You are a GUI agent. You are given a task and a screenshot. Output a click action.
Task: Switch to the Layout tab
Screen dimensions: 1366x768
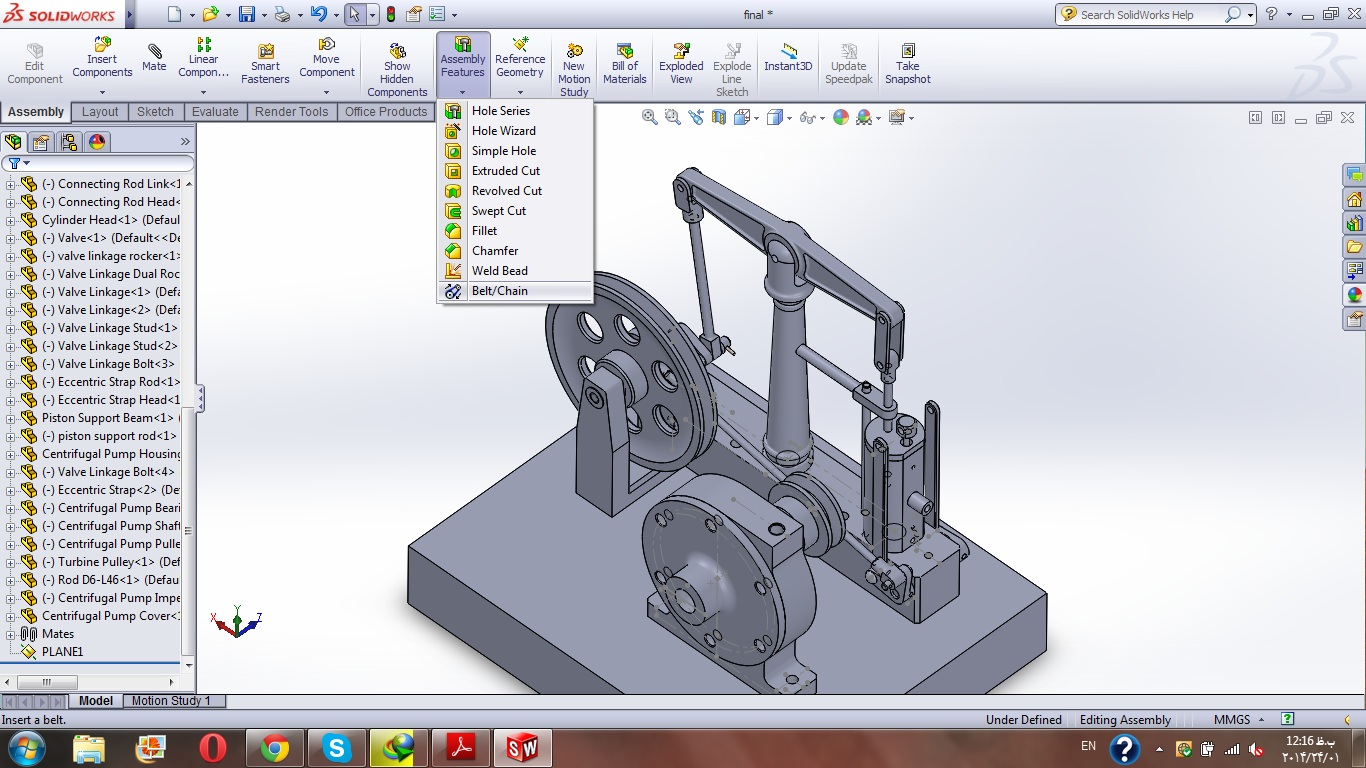[100, 112]
